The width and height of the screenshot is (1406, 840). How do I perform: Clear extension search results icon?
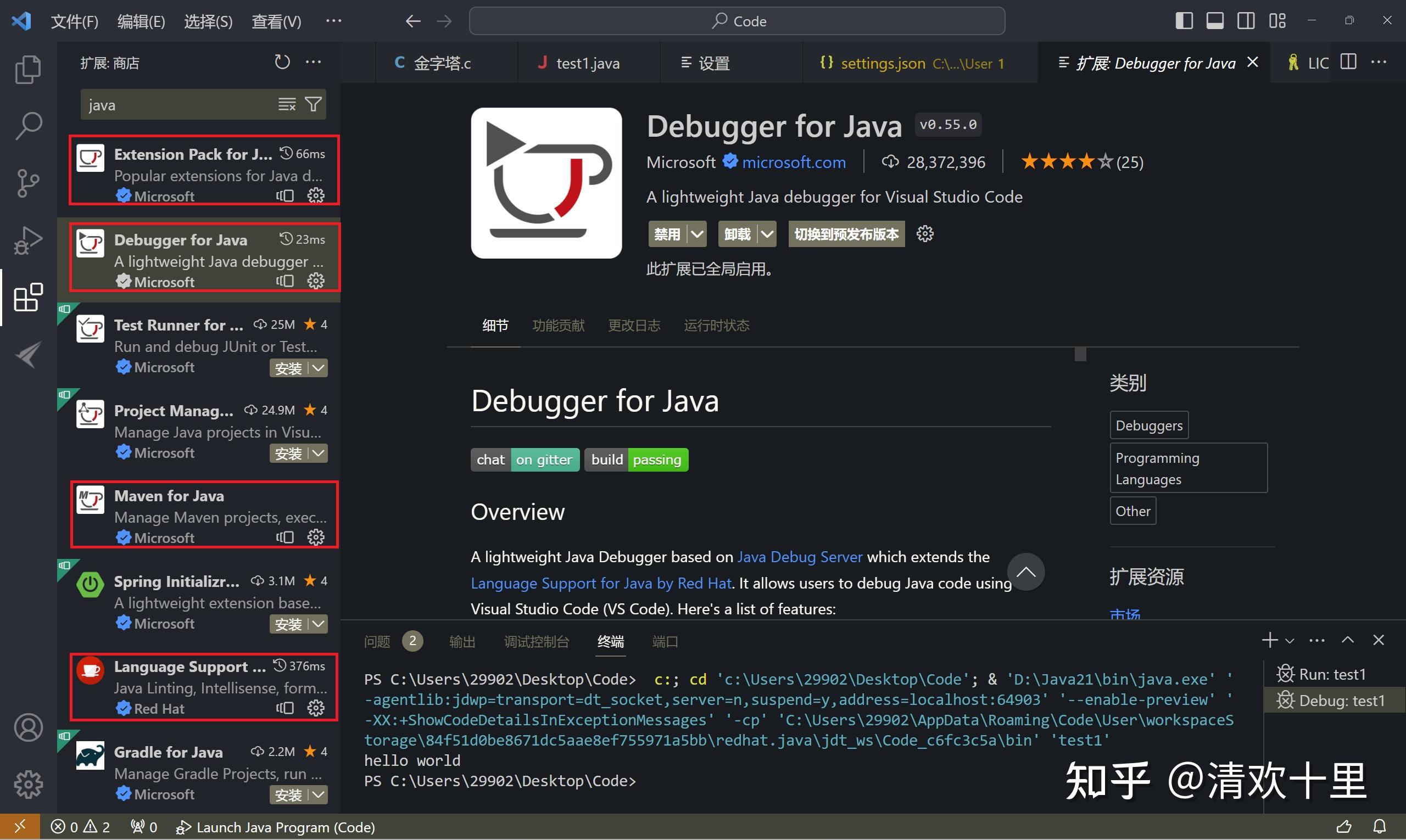pos(287,104)
